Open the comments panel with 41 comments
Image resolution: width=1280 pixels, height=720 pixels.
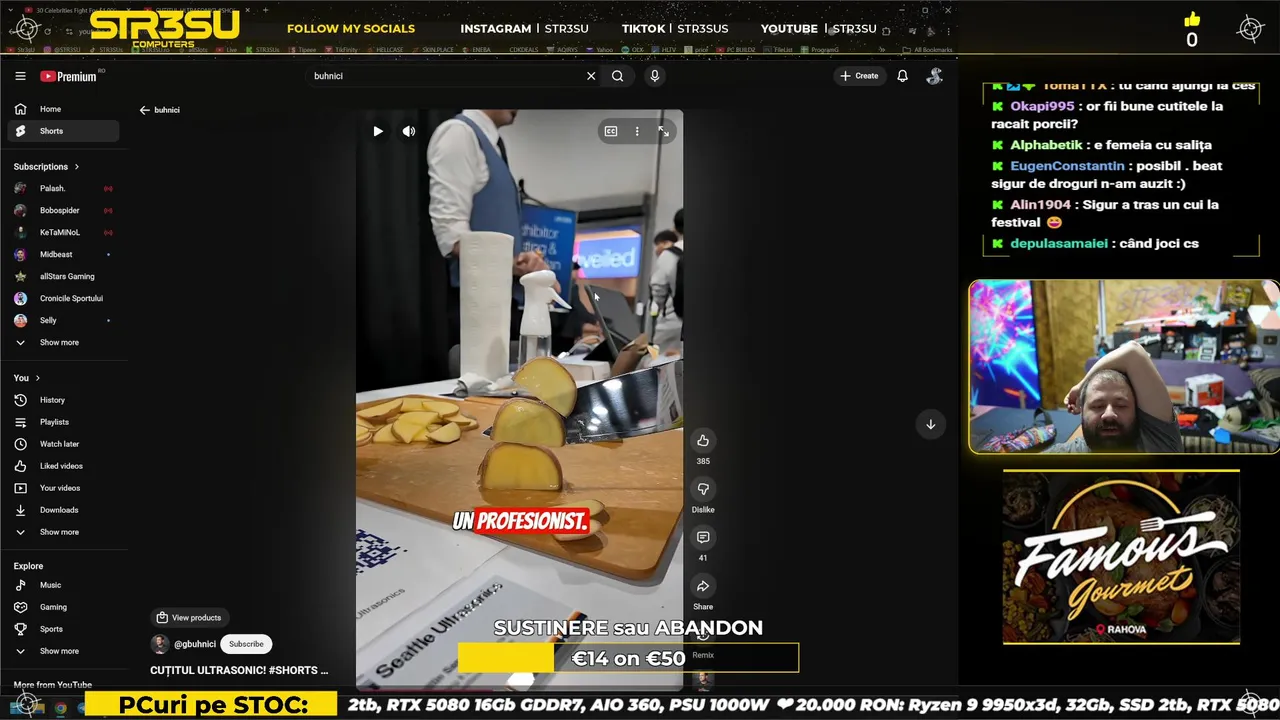pos(703,538)
